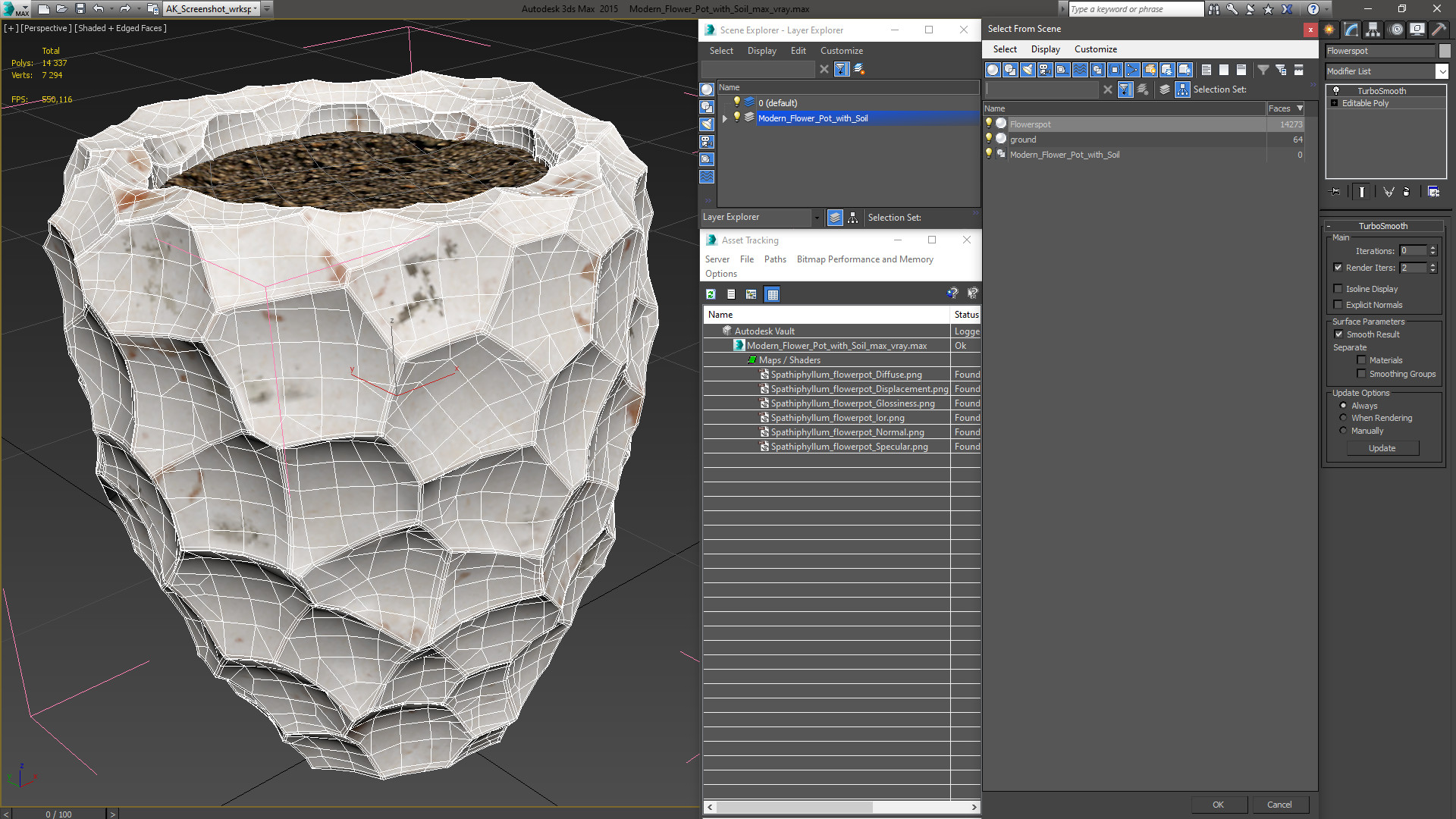The width and height of the screenshot is (1456, 819).
Task: Toggle visibility bulb of 0 (default) layer
Action: click(x=736, y=102)
